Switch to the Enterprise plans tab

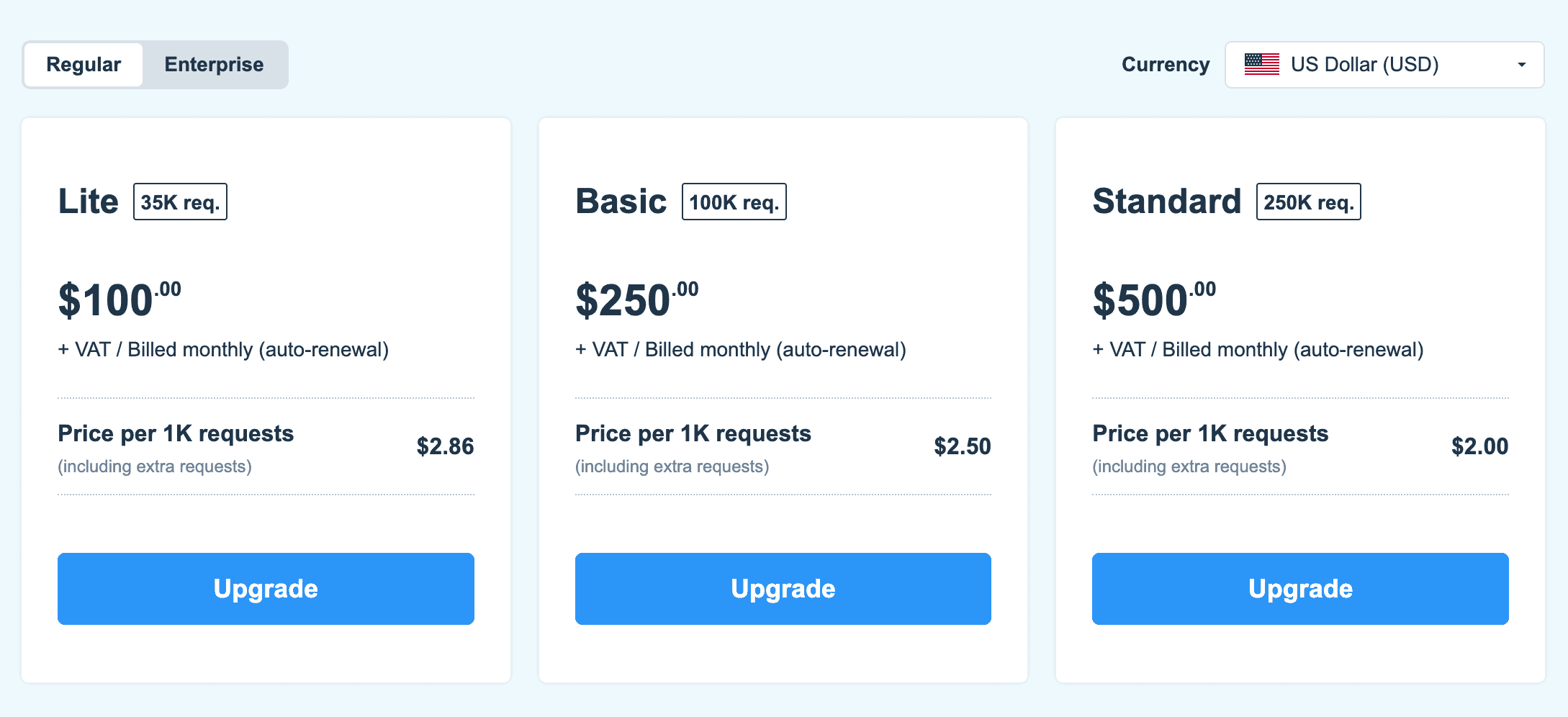(x=214, y=65)
